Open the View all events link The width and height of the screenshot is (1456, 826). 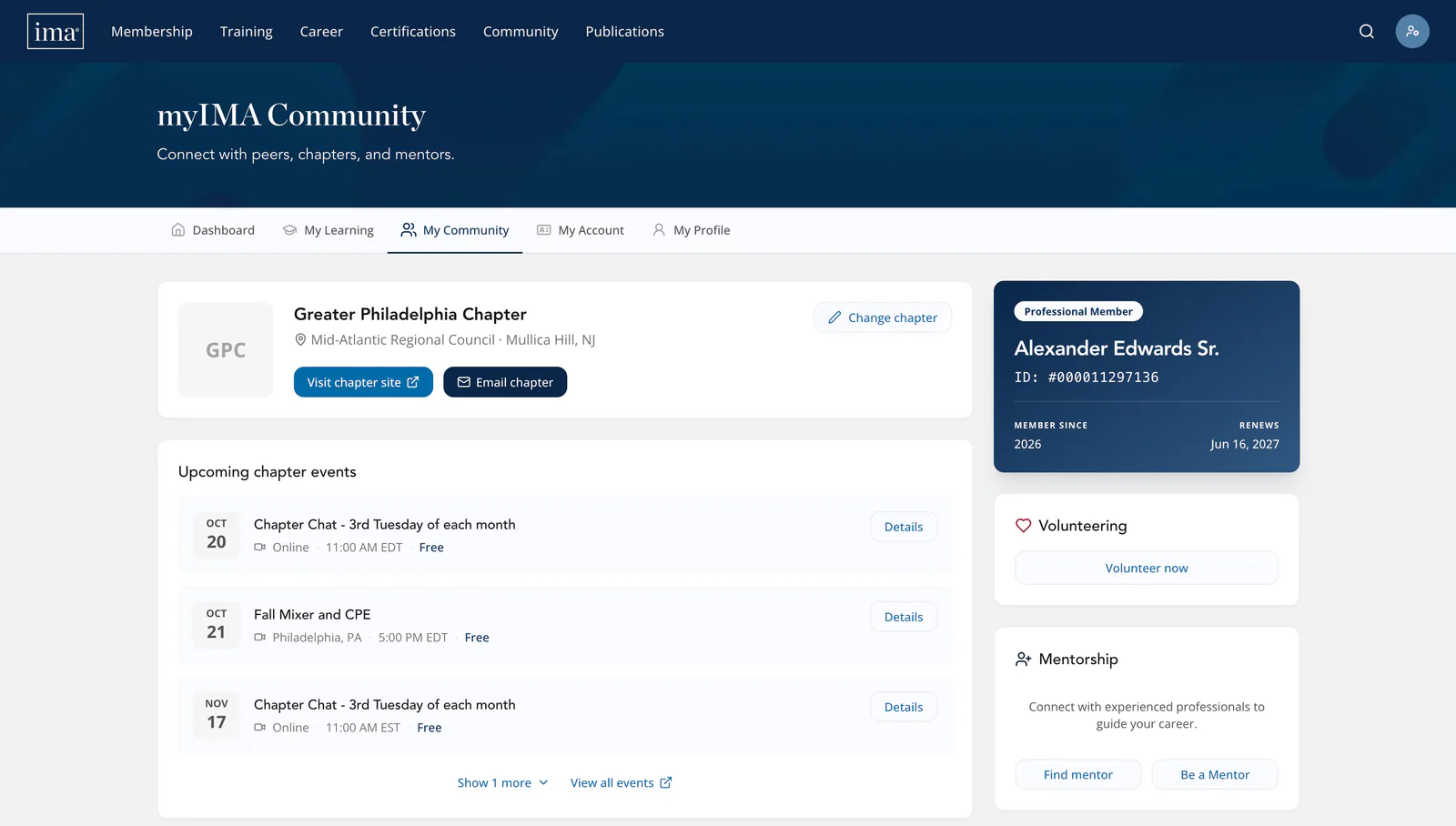622,783
